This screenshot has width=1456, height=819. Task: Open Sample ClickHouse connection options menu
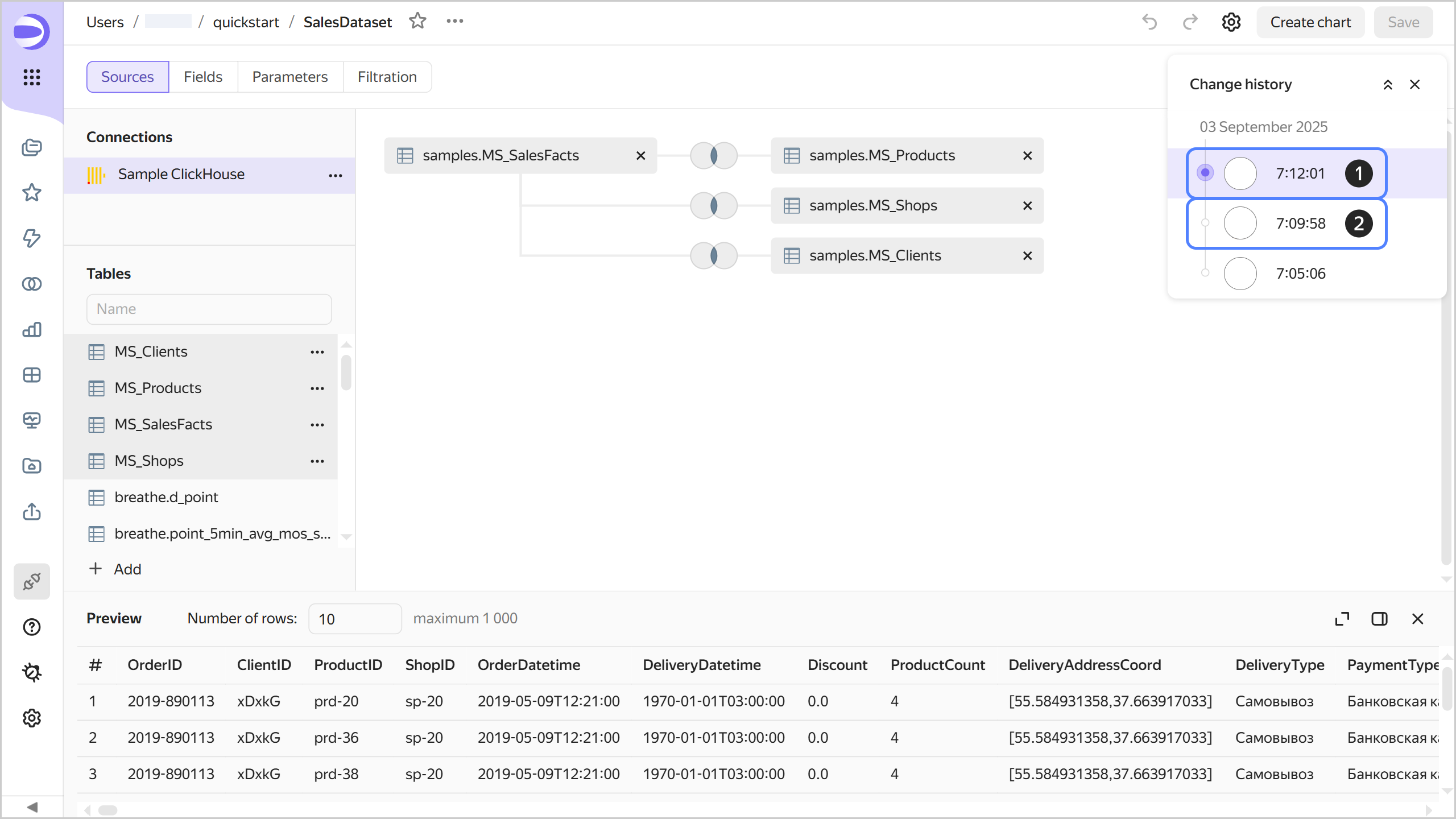pyautogui.click(x=335, y=175)
